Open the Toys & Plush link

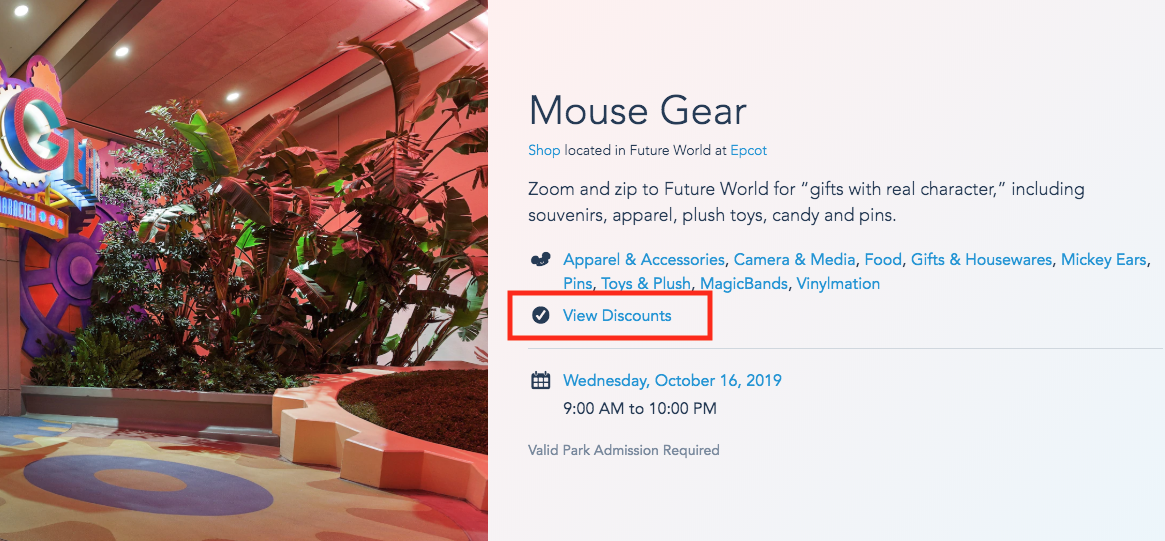coord(646,284)
